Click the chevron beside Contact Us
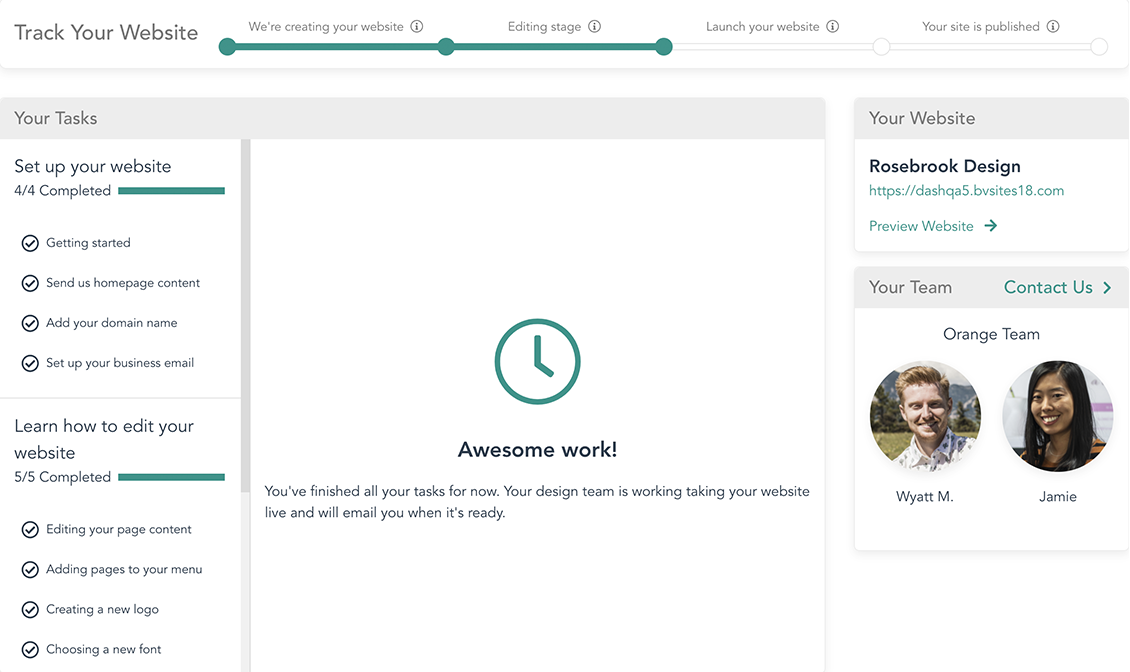The image size is (1130, 672). [1107, 288]
